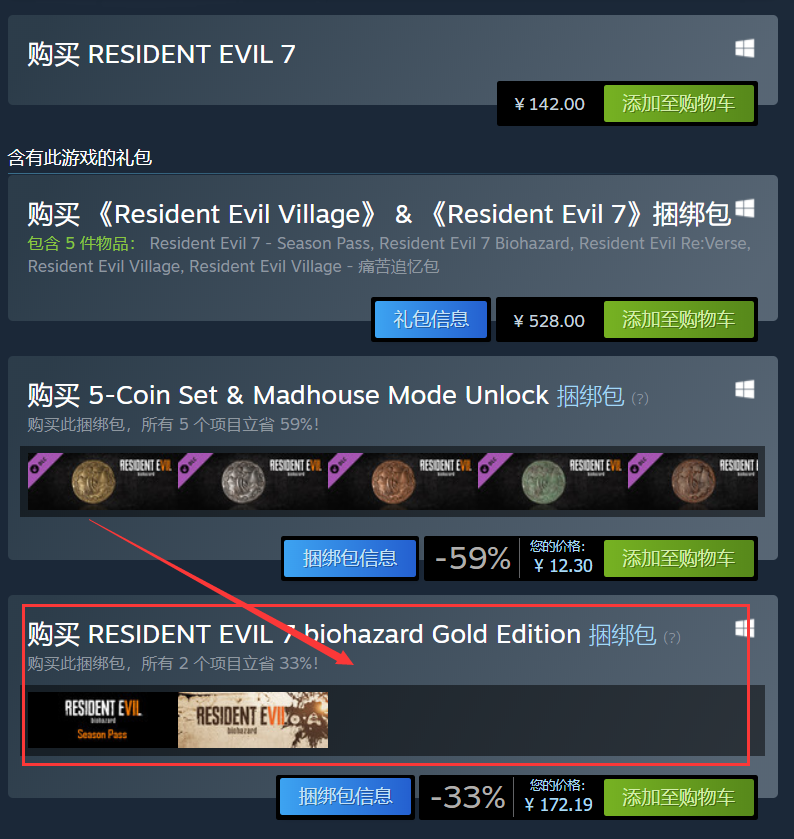Open the Resident Evil 7 biohazard thumbnail
794x839 pixels.
[x=253, y=720]
